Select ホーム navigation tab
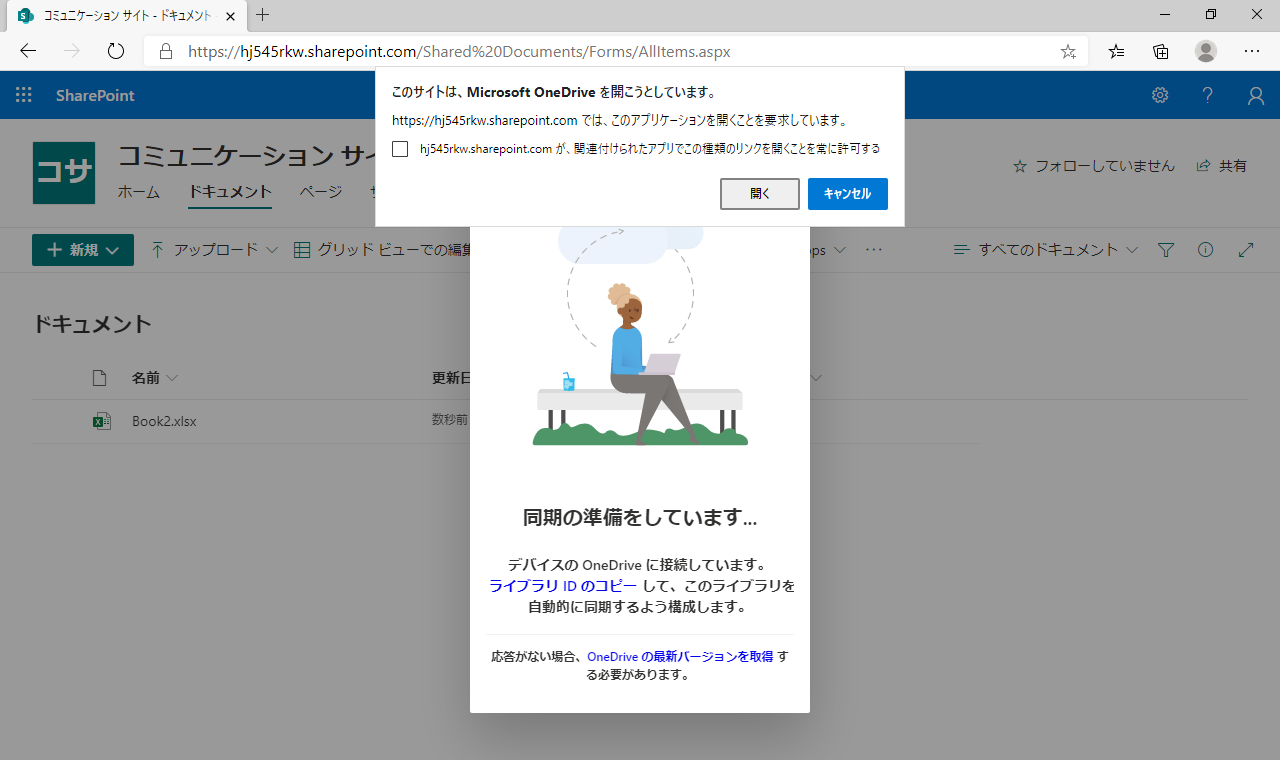The width and height of the screenshot is (1280, 760). [139, 192]
